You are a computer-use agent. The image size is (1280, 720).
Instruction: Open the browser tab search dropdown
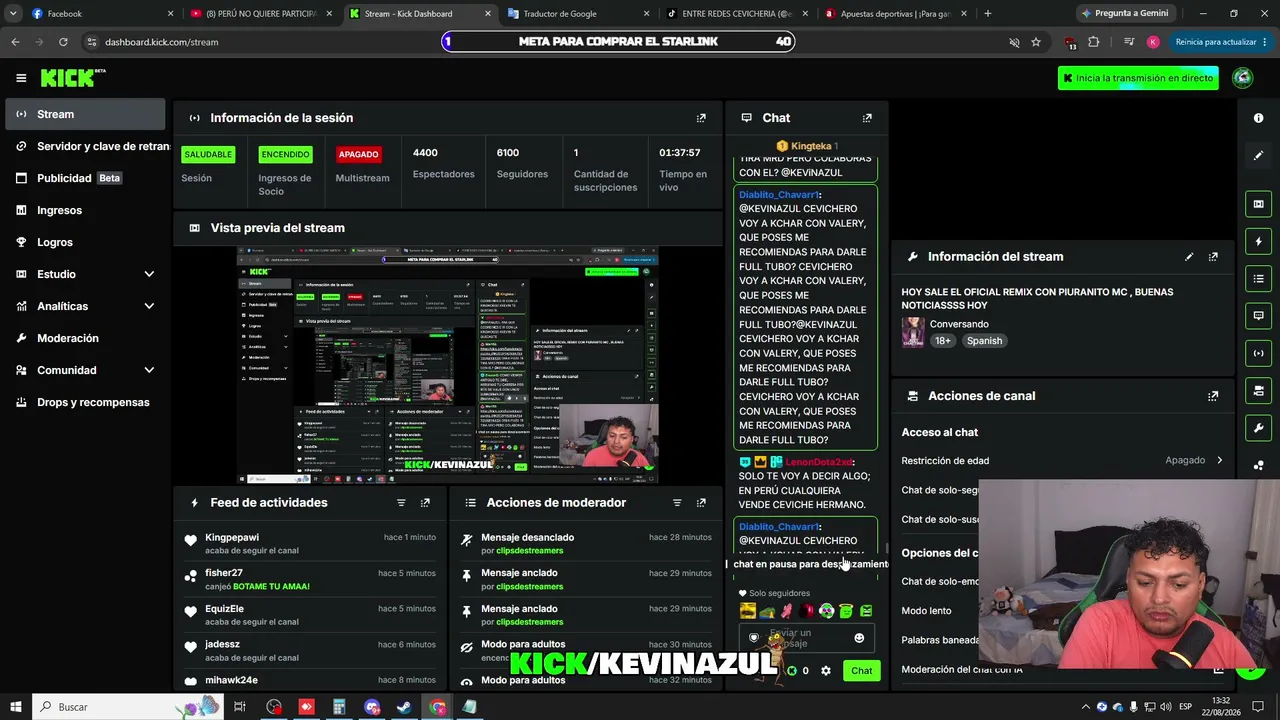click(13, 13)
